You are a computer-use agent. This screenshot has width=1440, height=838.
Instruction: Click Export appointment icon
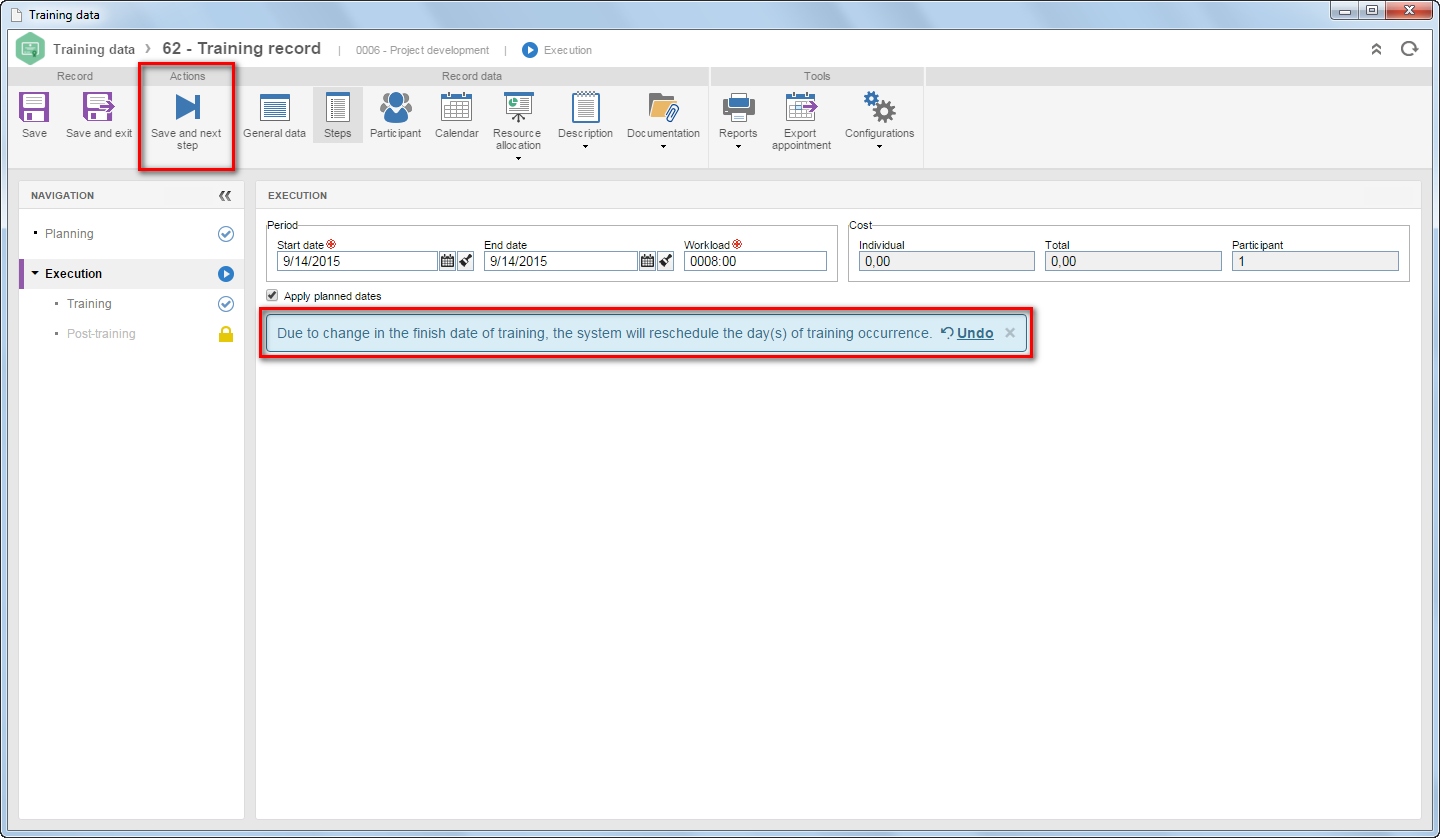tap(801, 107)
